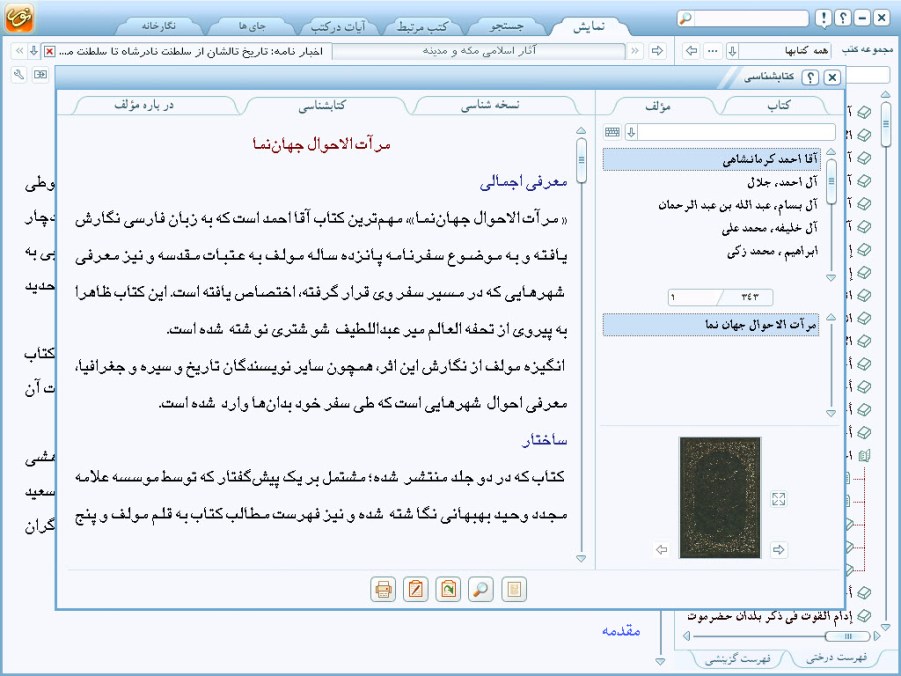The width and height of the screenshot is (901, 676).
Task: Click down arrow of the bibliography text
Action: 581,558
